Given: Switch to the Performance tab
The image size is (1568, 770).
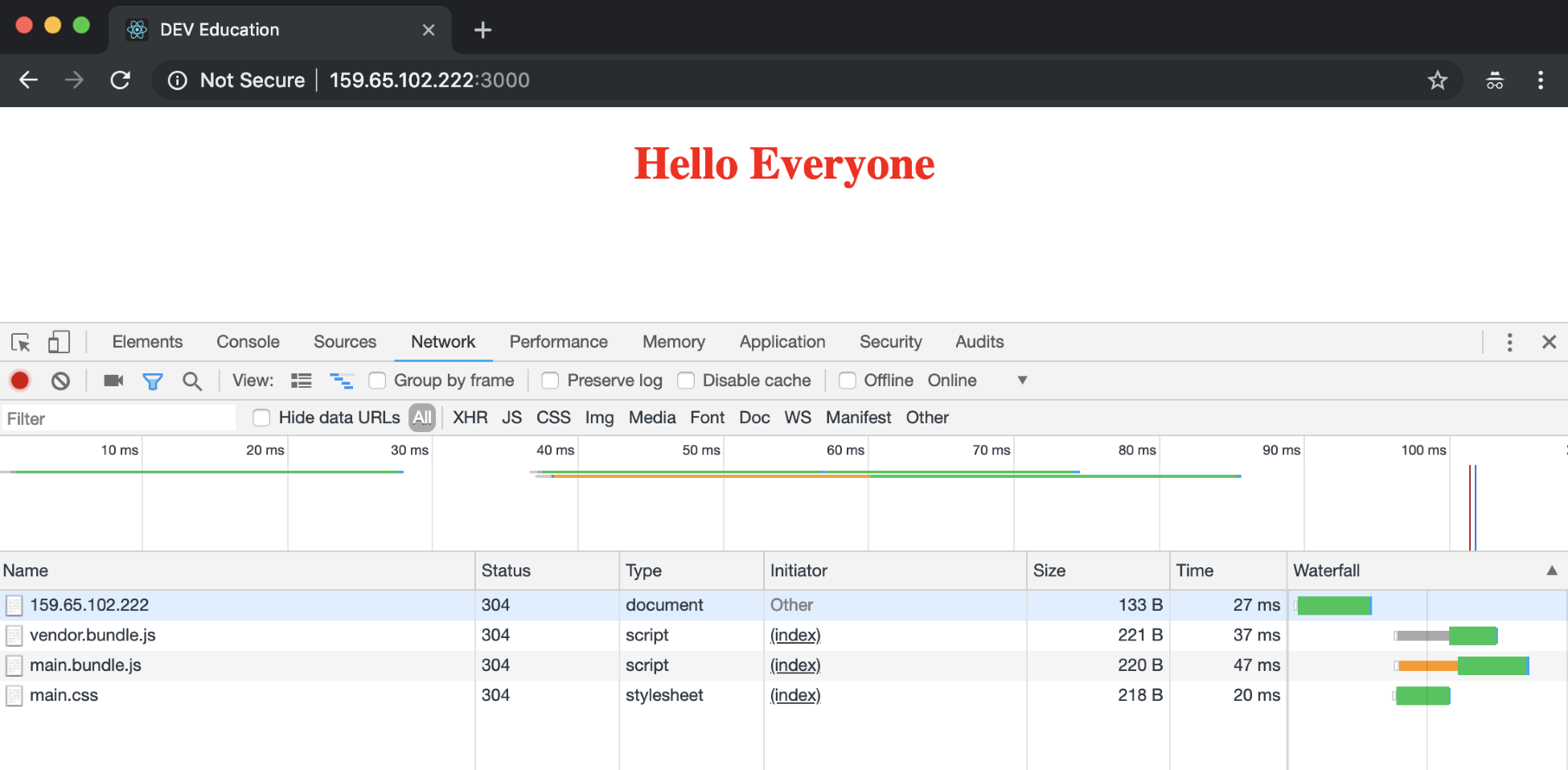Looking at the screenshot, I should click(x=558, y=342).
